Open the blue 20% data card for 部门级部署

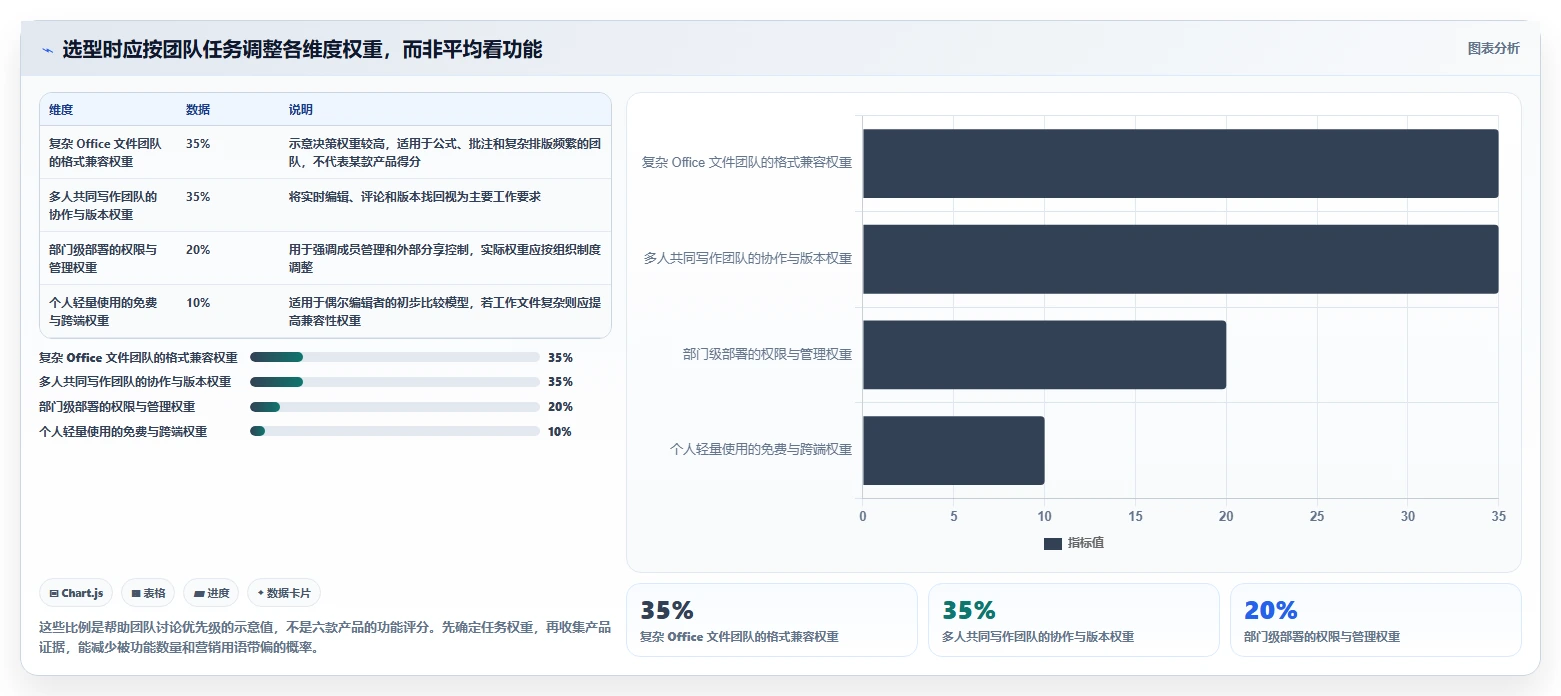coord(1376,620)
